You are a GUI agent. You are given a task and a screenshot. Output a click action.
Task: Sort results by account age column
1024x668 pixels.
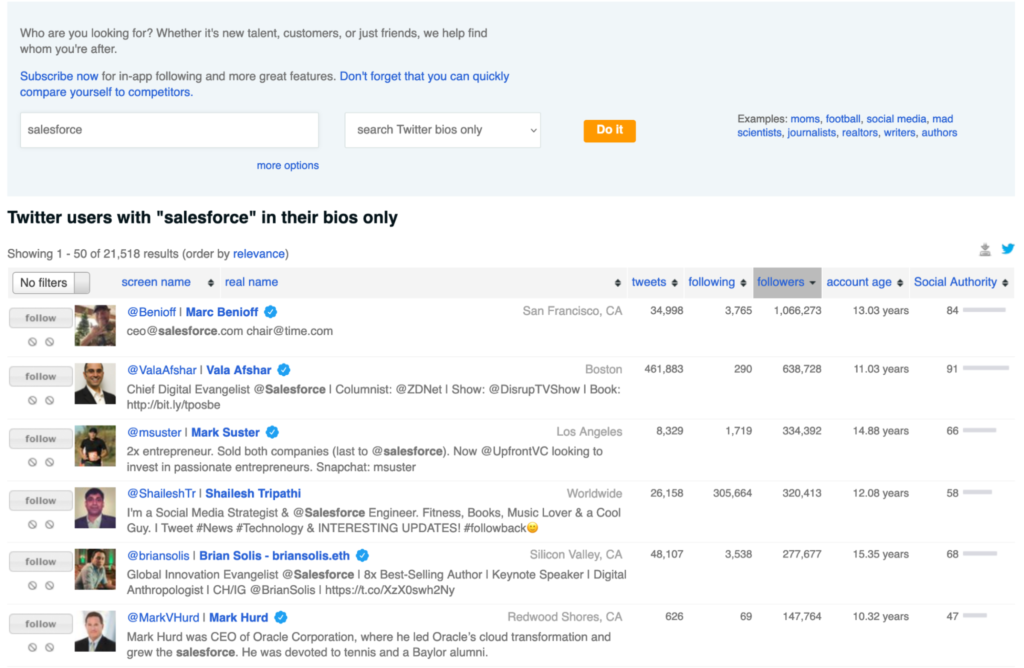coord(865,282)
